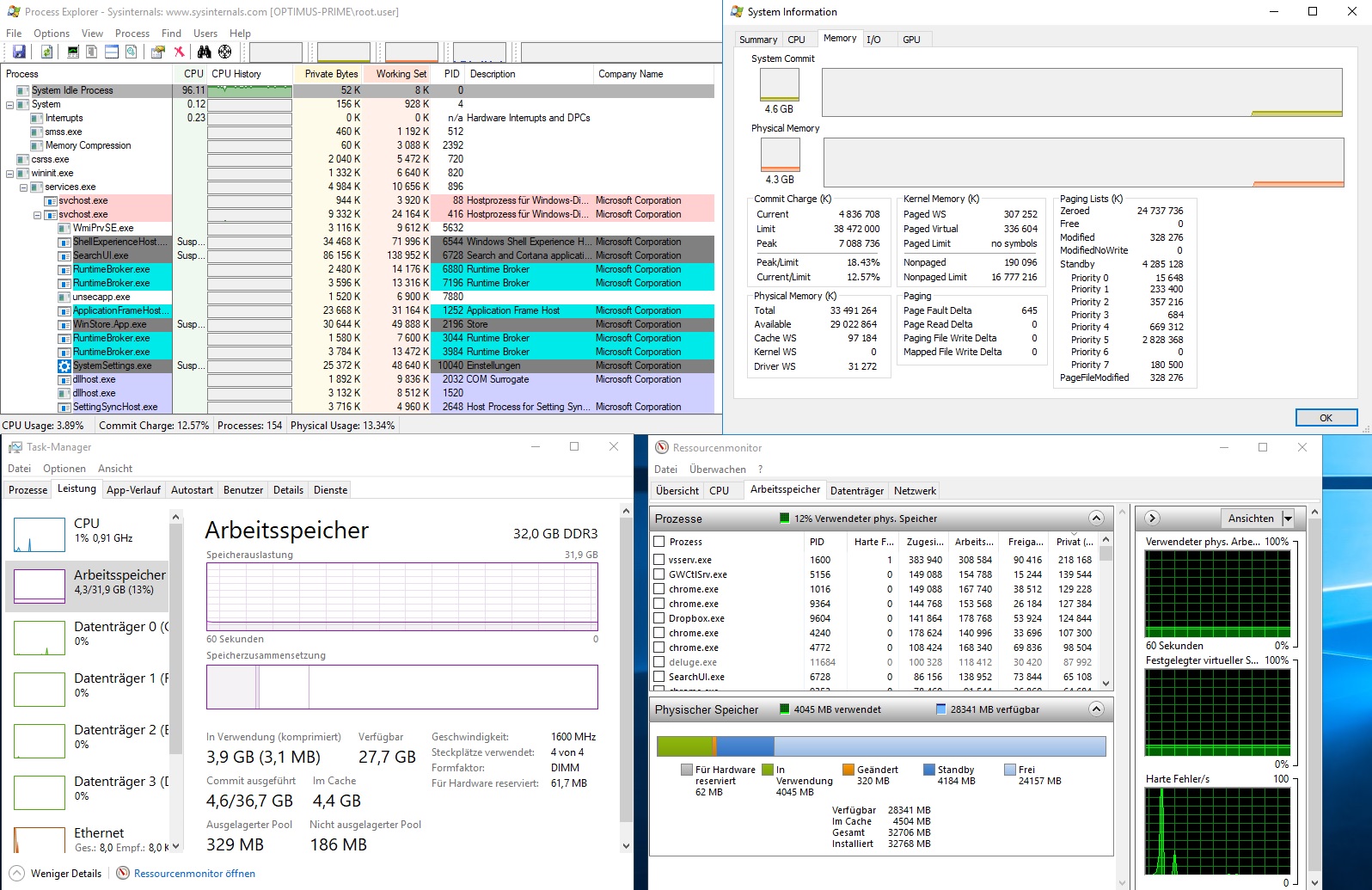Toggle the Prozess header select-all checkbox
Screen dimensions: 1372x890
click(x=659, y=542)
